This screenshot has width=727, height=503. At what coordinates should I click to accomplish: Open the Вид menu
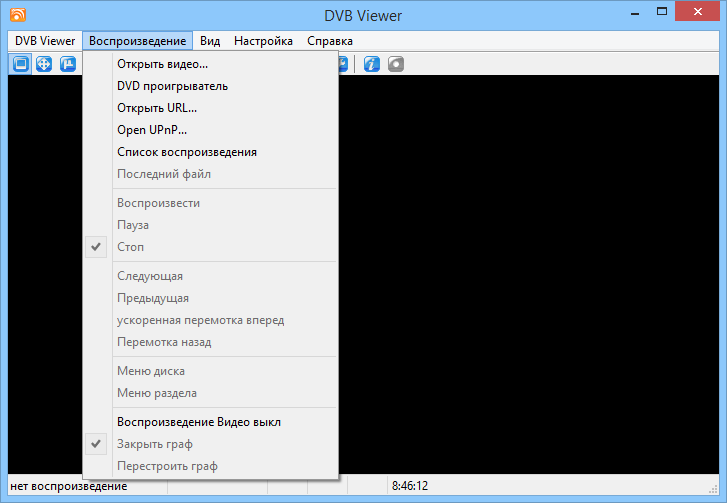[x=210, y=41]
